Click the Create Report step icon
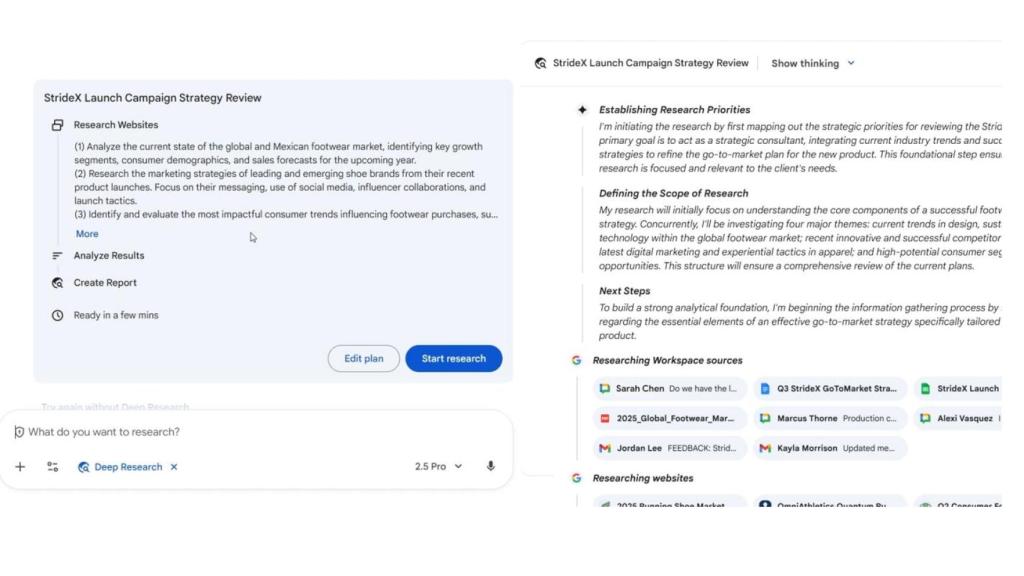Image resolution: width=1024 pixels, height=576 pixels. pos(57,283)
